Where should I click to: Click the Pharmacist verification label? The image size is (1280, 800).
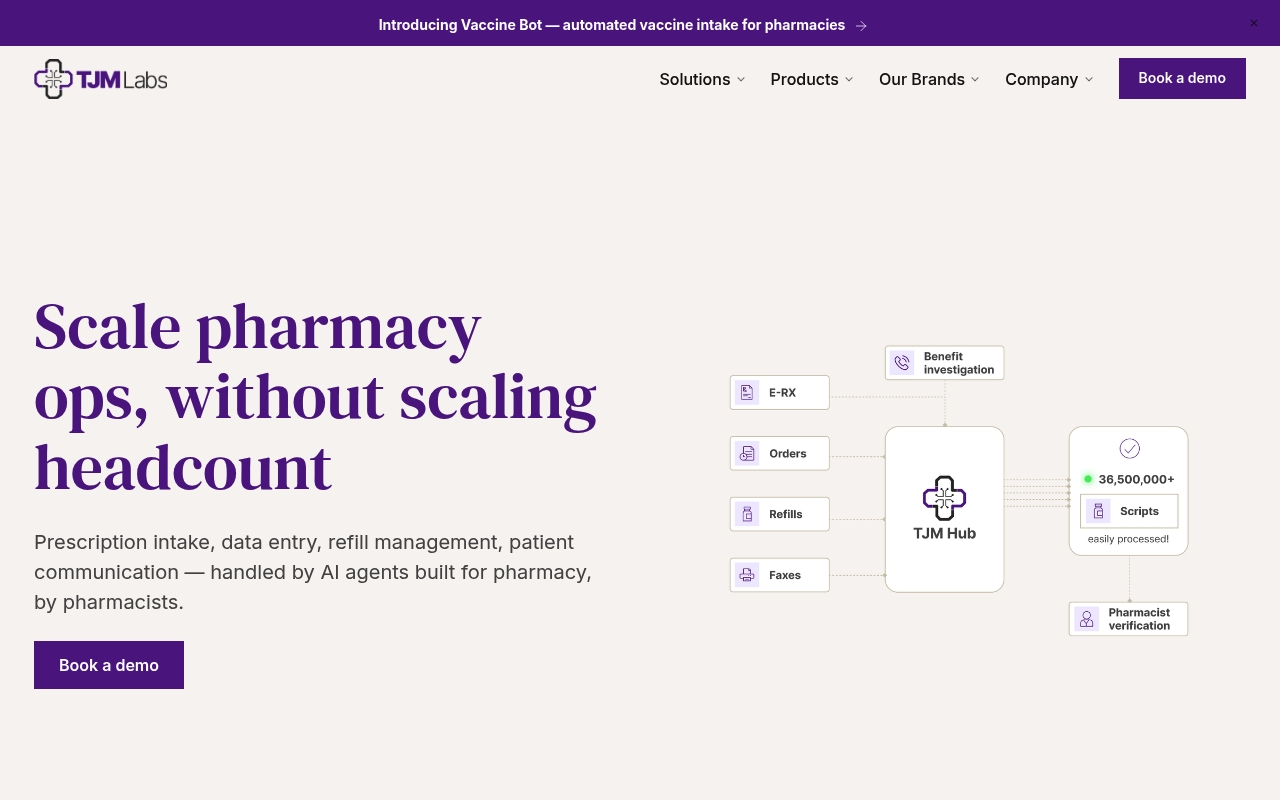[x=1139, y=619]
